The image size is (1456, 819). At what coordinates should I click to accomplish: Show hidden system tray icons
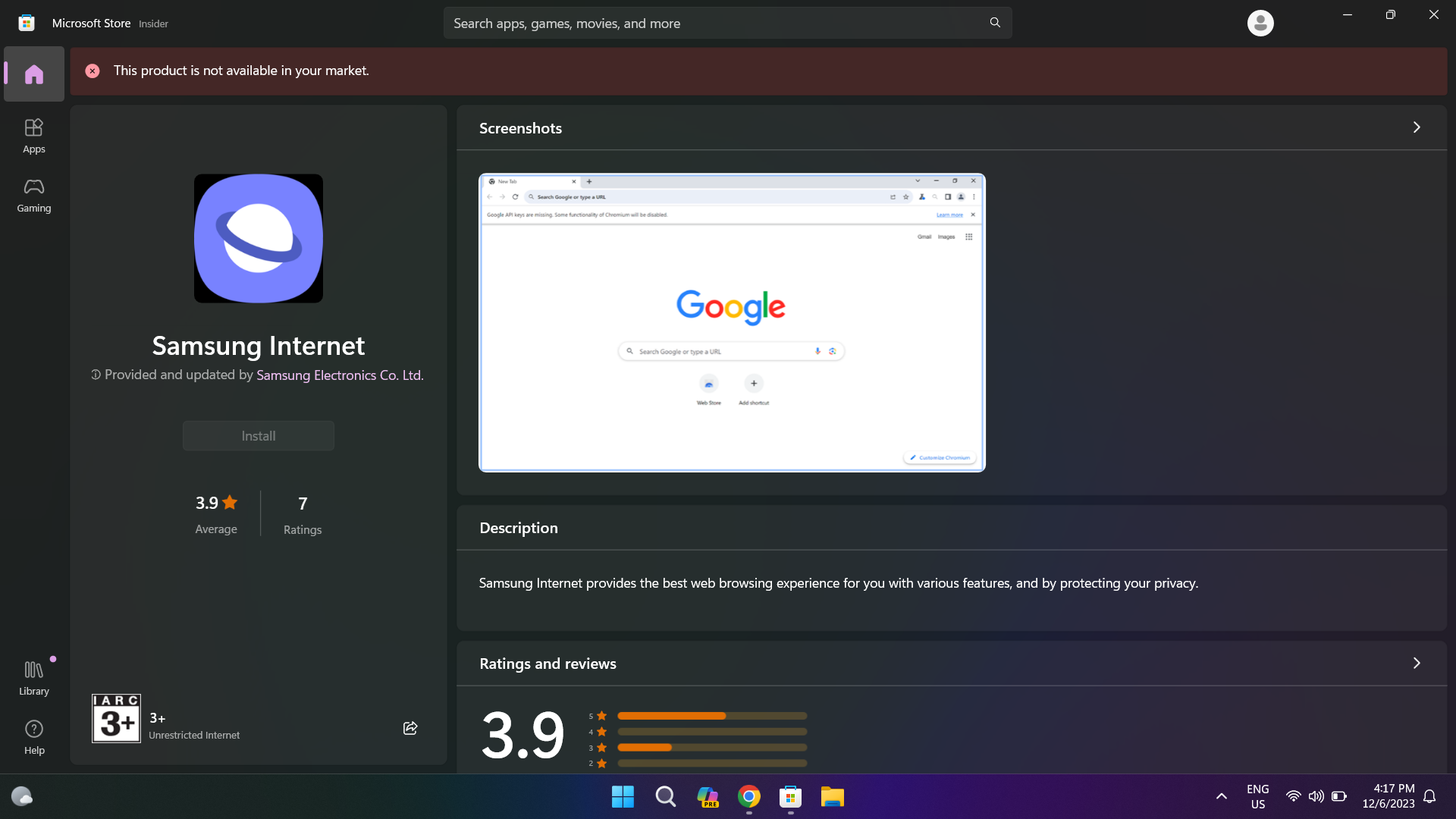point(1222,797)
